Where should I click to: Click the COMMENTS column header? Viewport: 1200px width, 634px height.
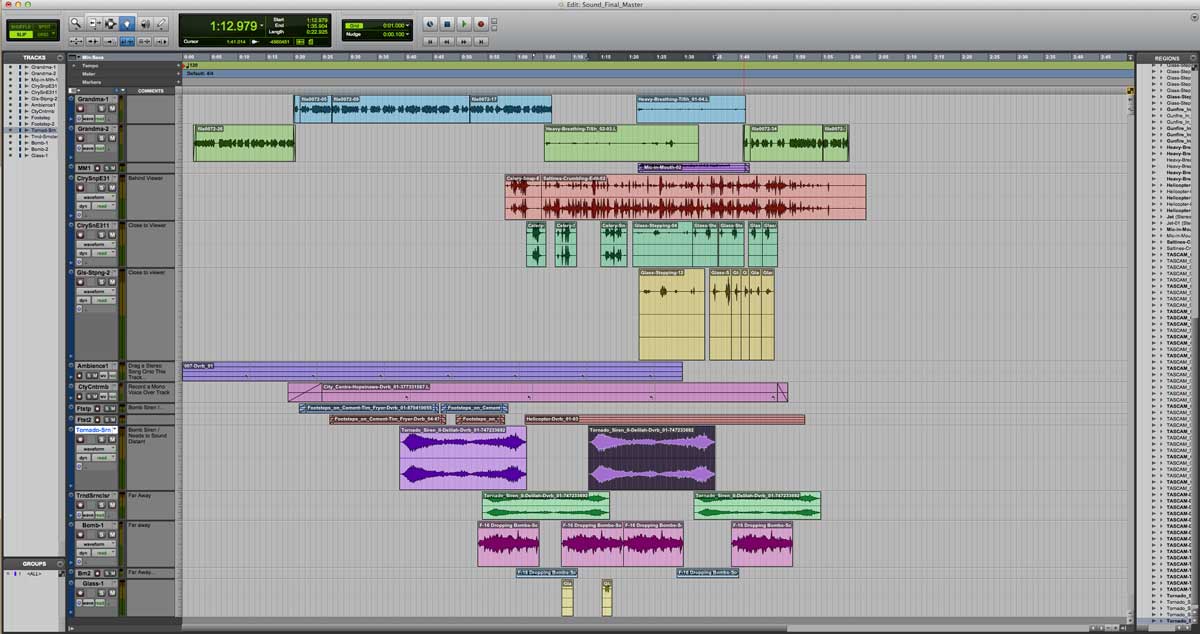tap(151, 91)
